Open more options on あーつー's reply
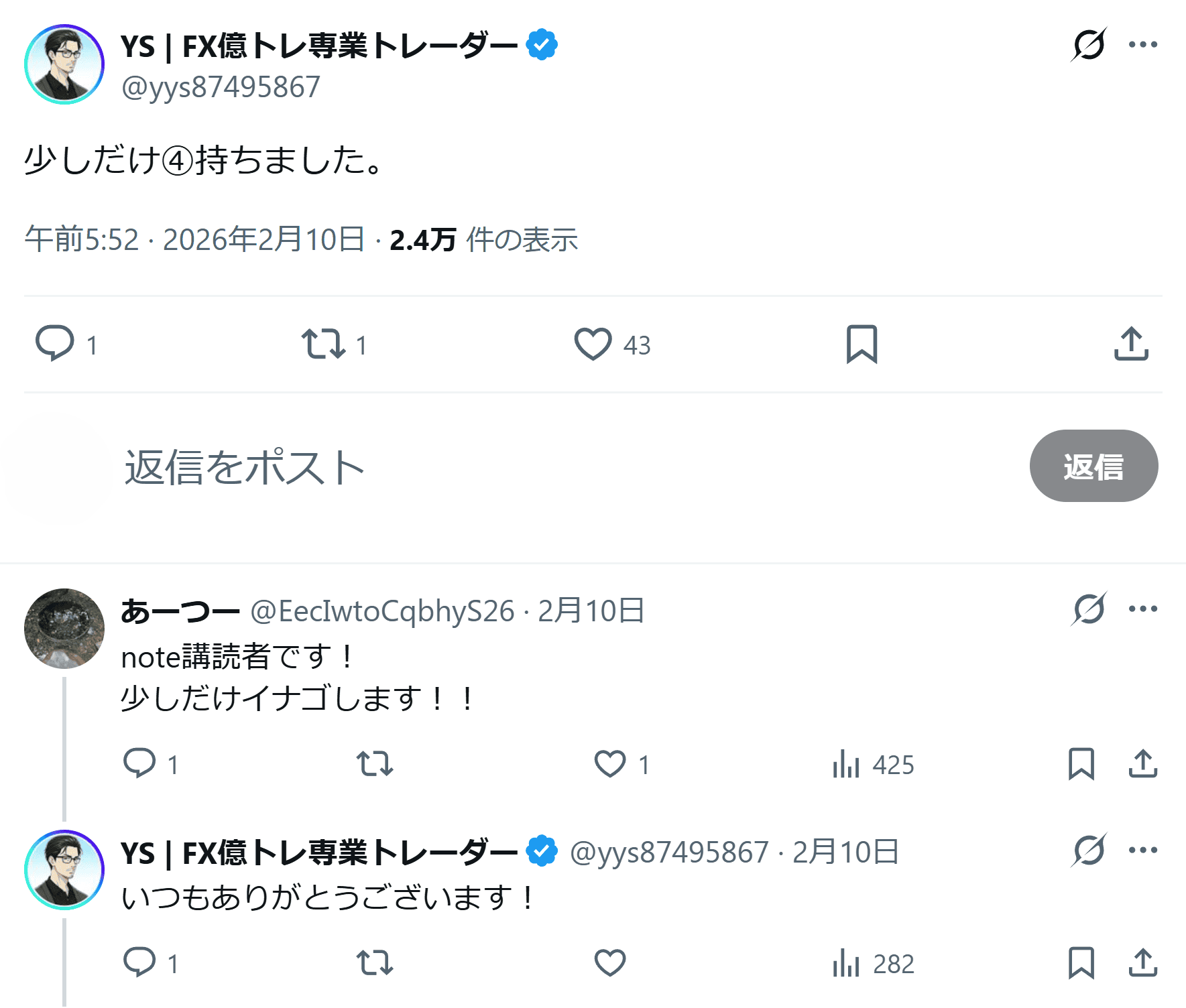The width and height of the screenshot is (1186, 1008). coord(1142,609)
